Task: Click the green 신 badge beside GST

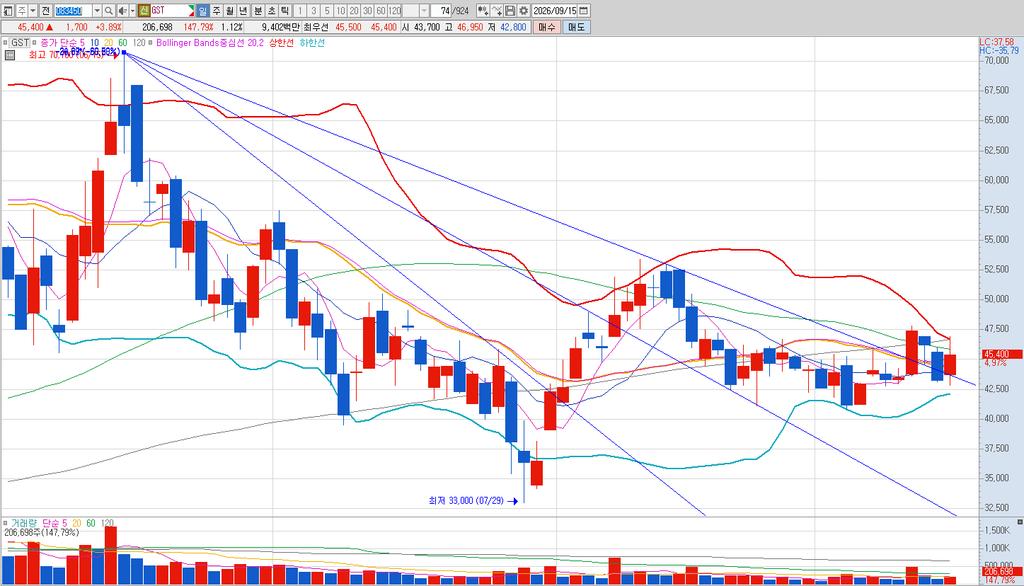Action: pyautogui.click(x=144, y=10)
